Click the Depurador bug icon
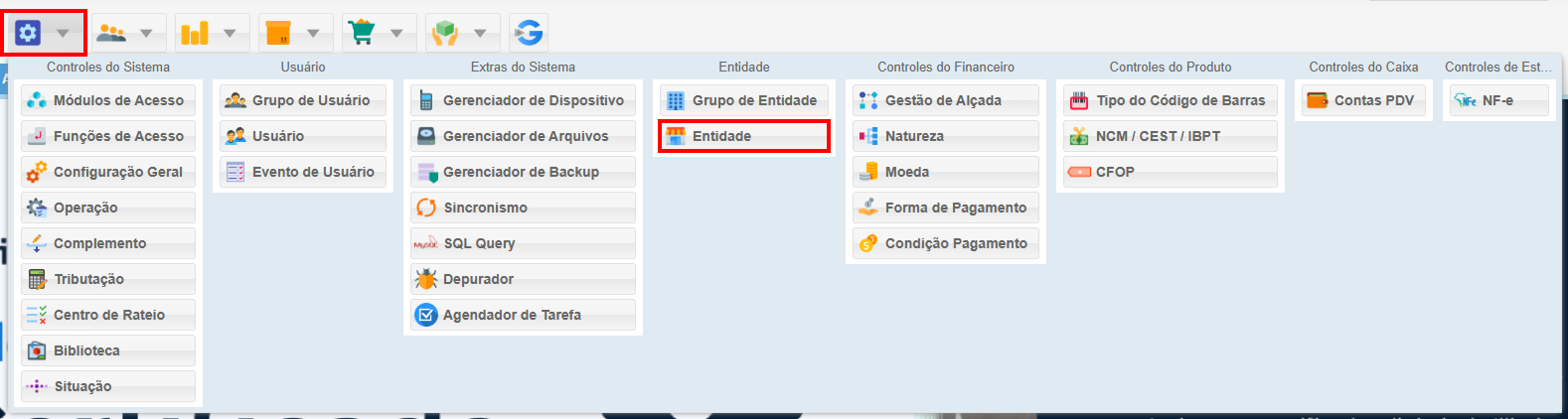Image resolution: width=1568 pixels, height=419 pixels. (426, 279)
